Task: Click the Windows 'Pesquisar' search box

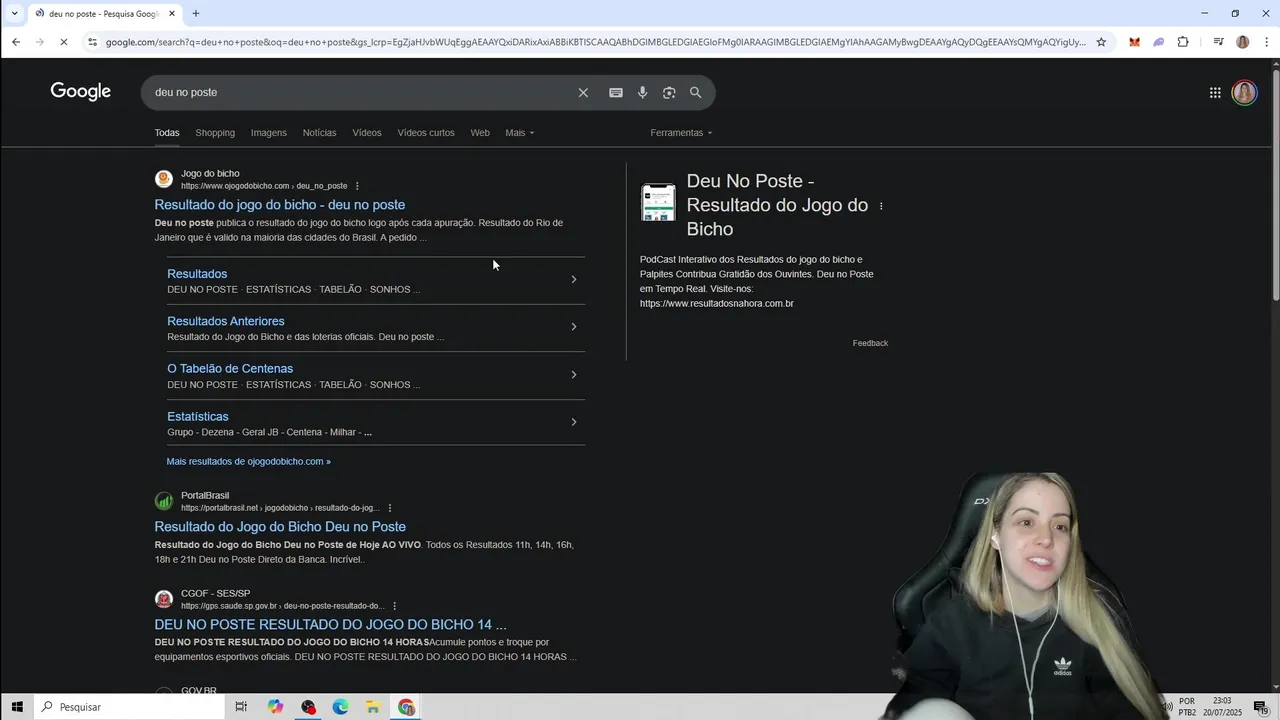Action: tap(130, 707)
